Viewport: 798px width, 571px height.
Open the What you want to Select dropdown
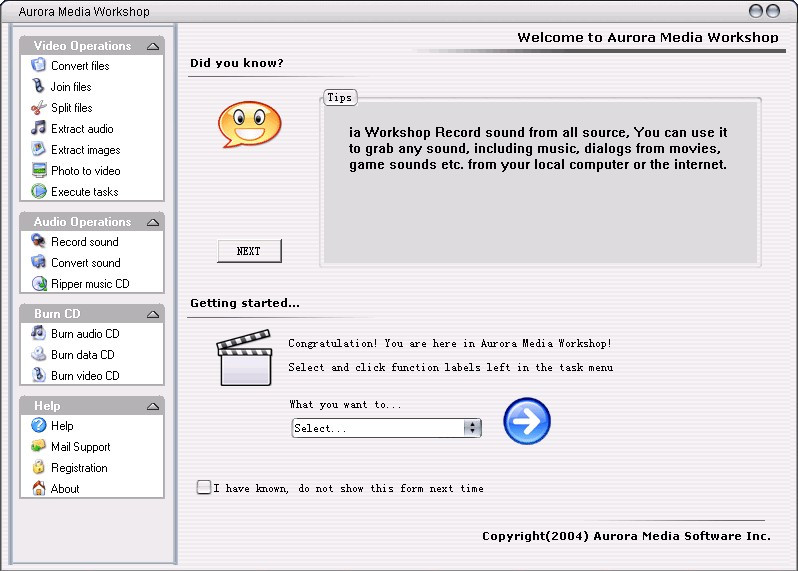point(386,428)
